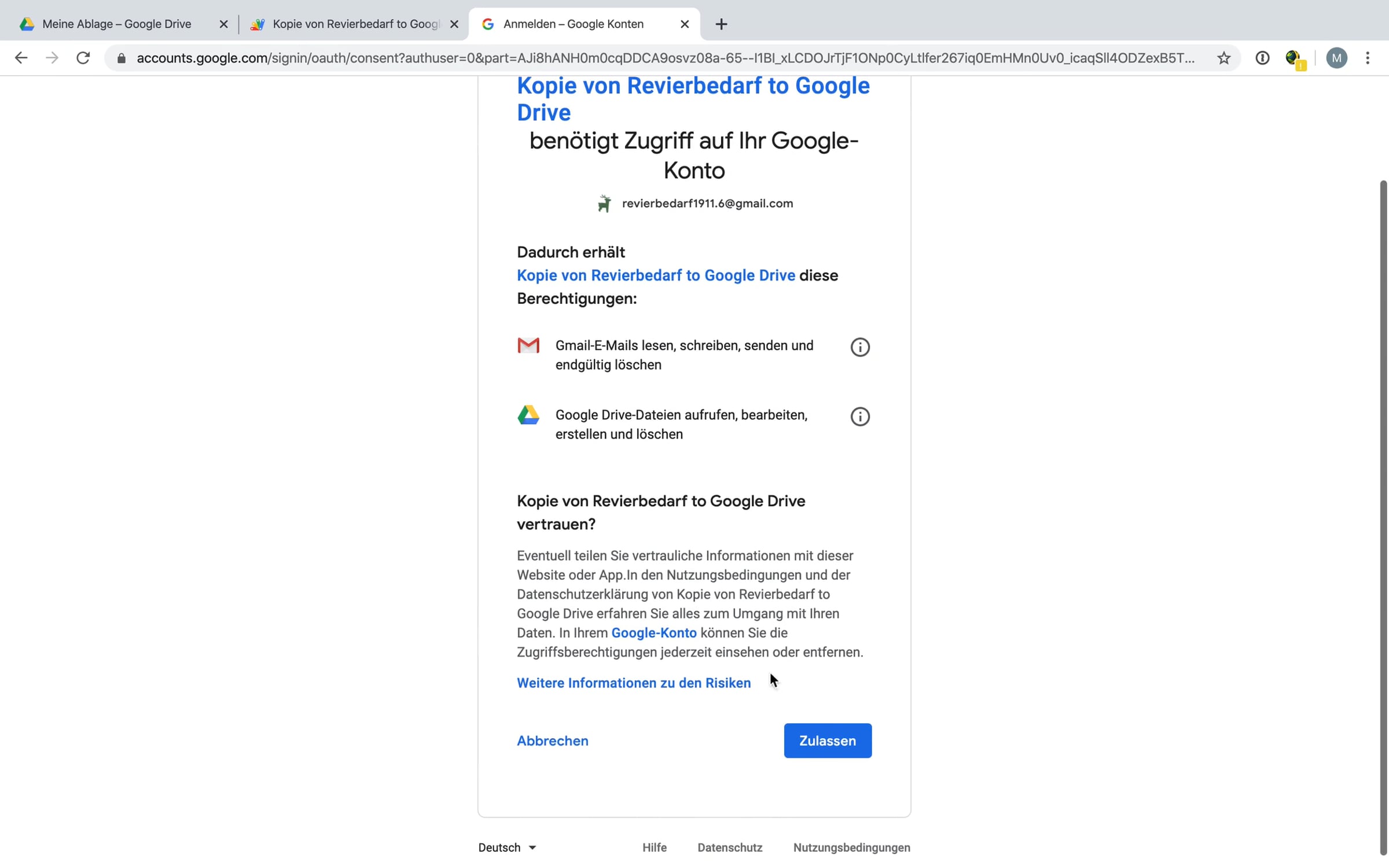This screenshot has height=868, width=1389.
Task: Open the Chrome three-dot menu
Action: pos(1368,58)
